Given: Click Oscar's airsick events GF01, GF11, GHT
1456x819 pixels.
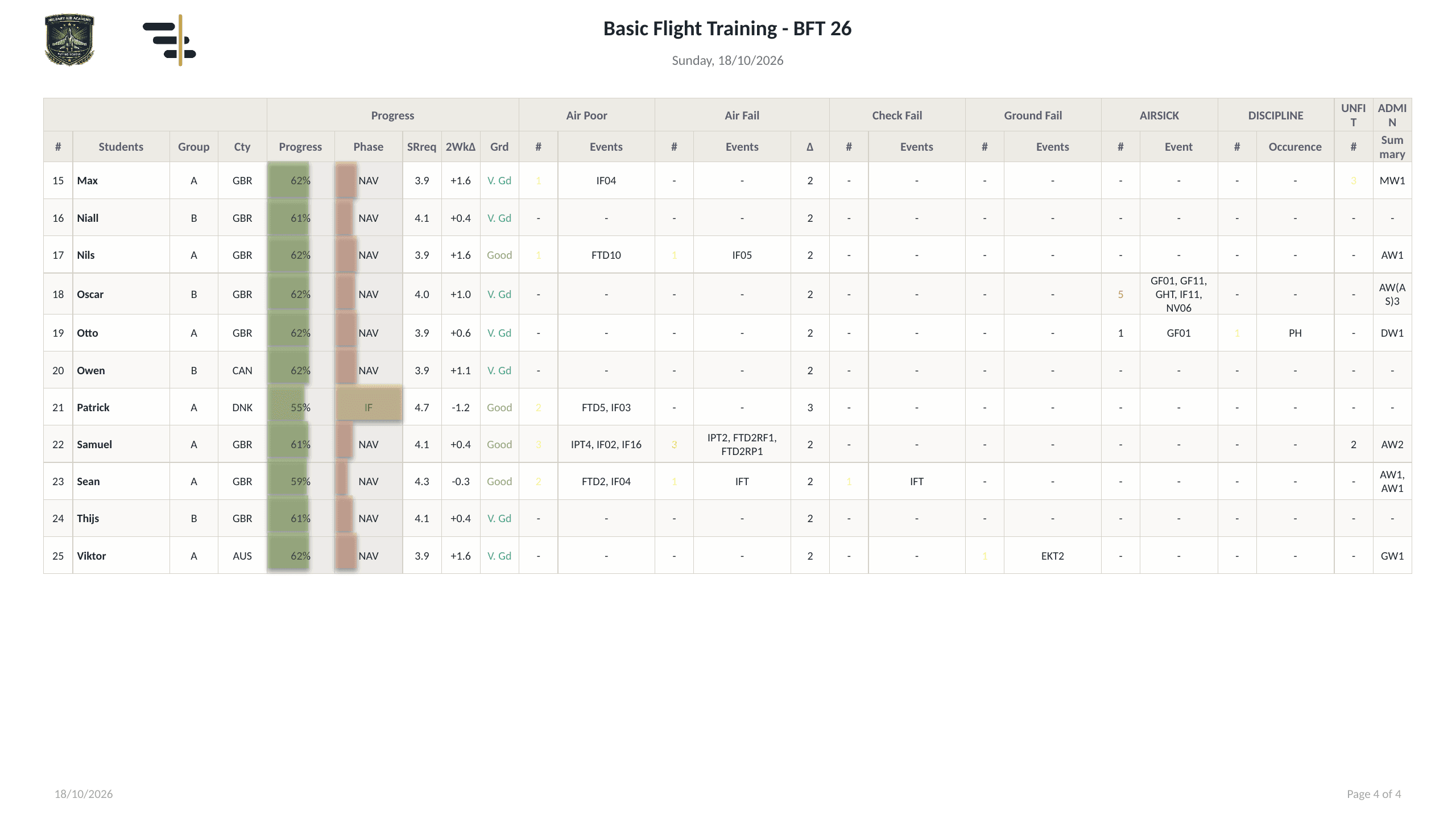Looking at the screenshot, I should (1178, 295).
